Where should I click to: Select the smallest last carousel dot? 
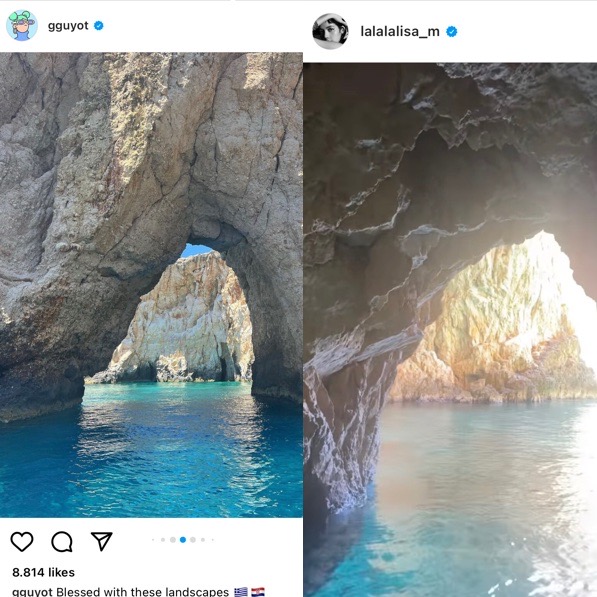pos(212,540)
